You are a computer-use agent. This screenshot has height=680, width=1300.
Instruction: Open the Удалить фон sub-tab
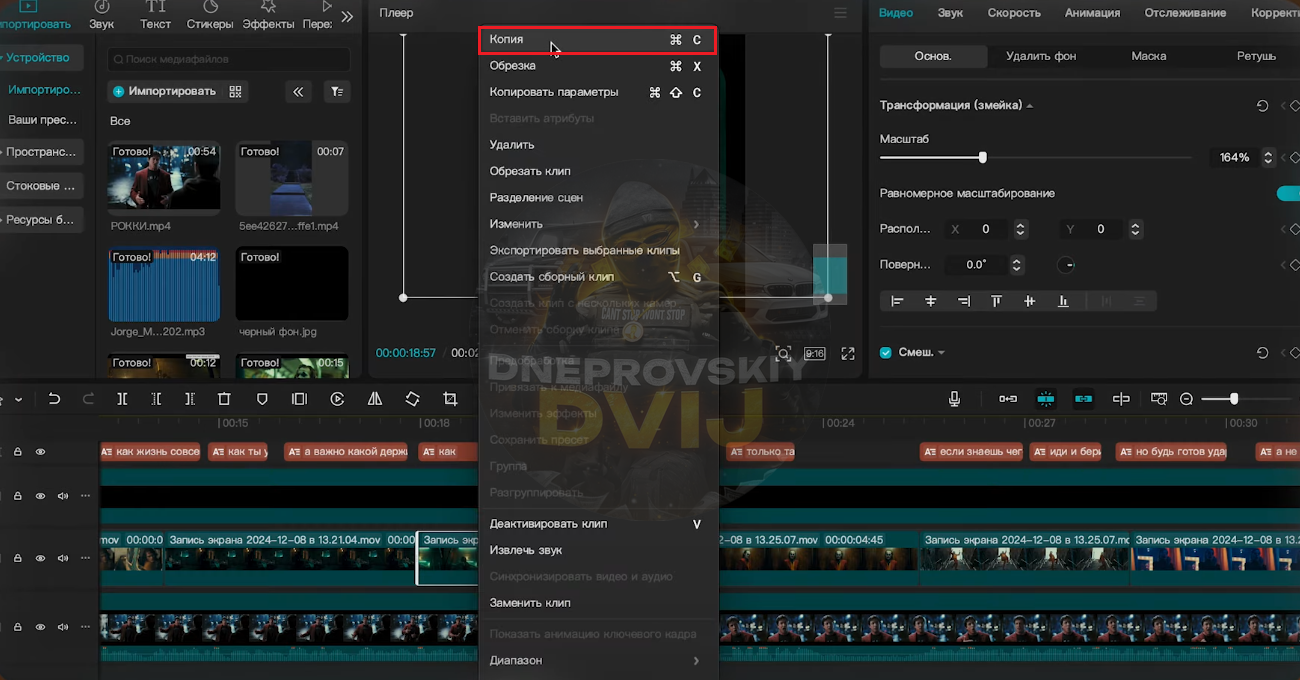pos(1041,56)
